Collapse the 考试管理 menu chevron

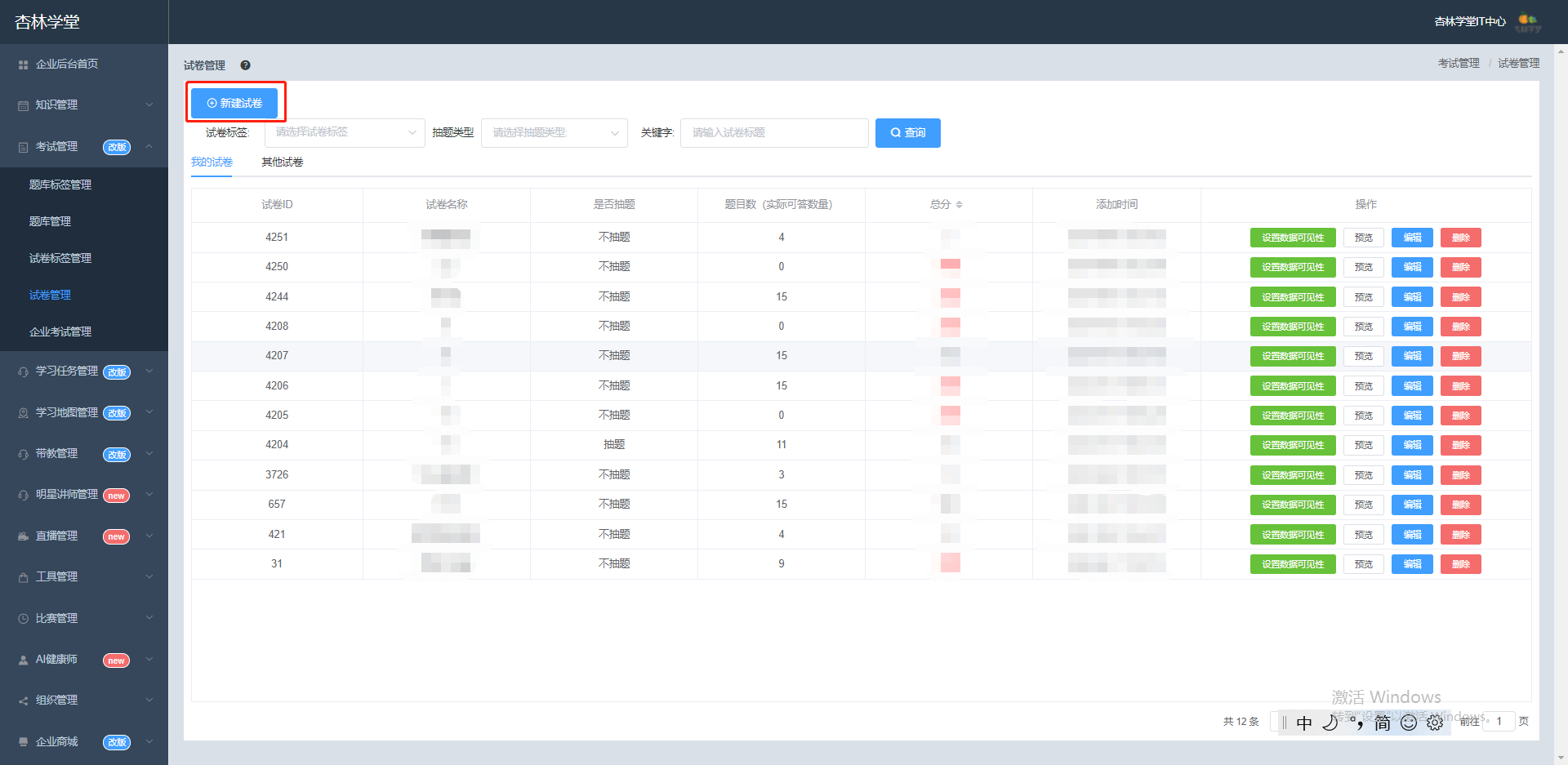[149, 146]
